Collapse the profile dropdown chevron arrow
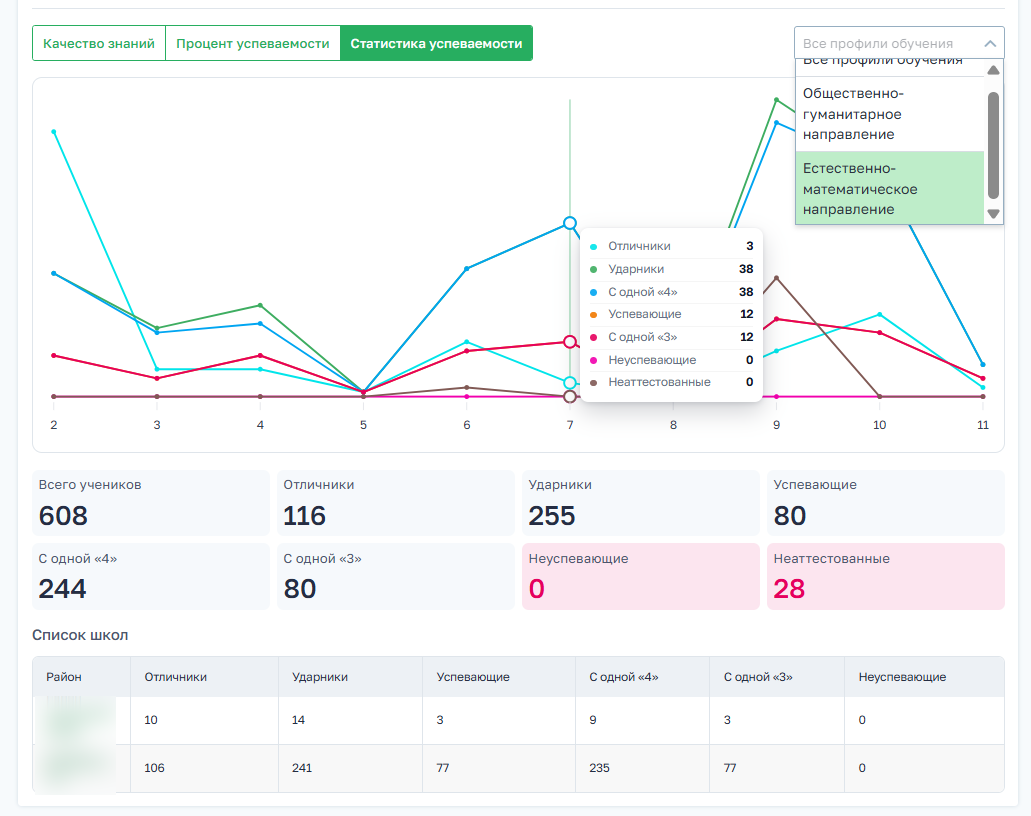Screen dimensions: 1031x816 point(990,44)
